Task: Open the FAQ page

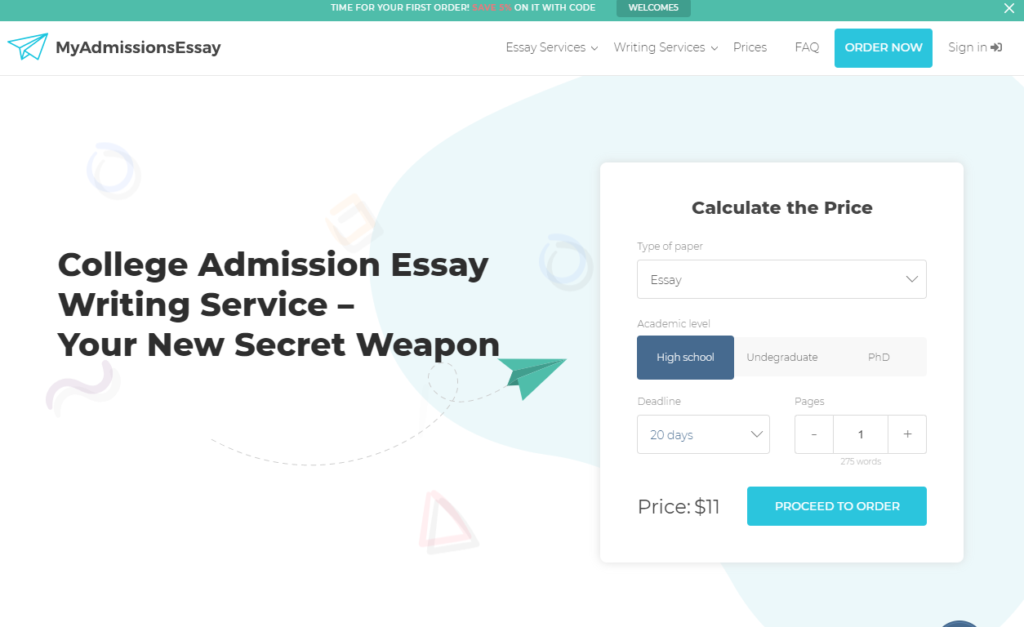Action: tap(807, 47)
